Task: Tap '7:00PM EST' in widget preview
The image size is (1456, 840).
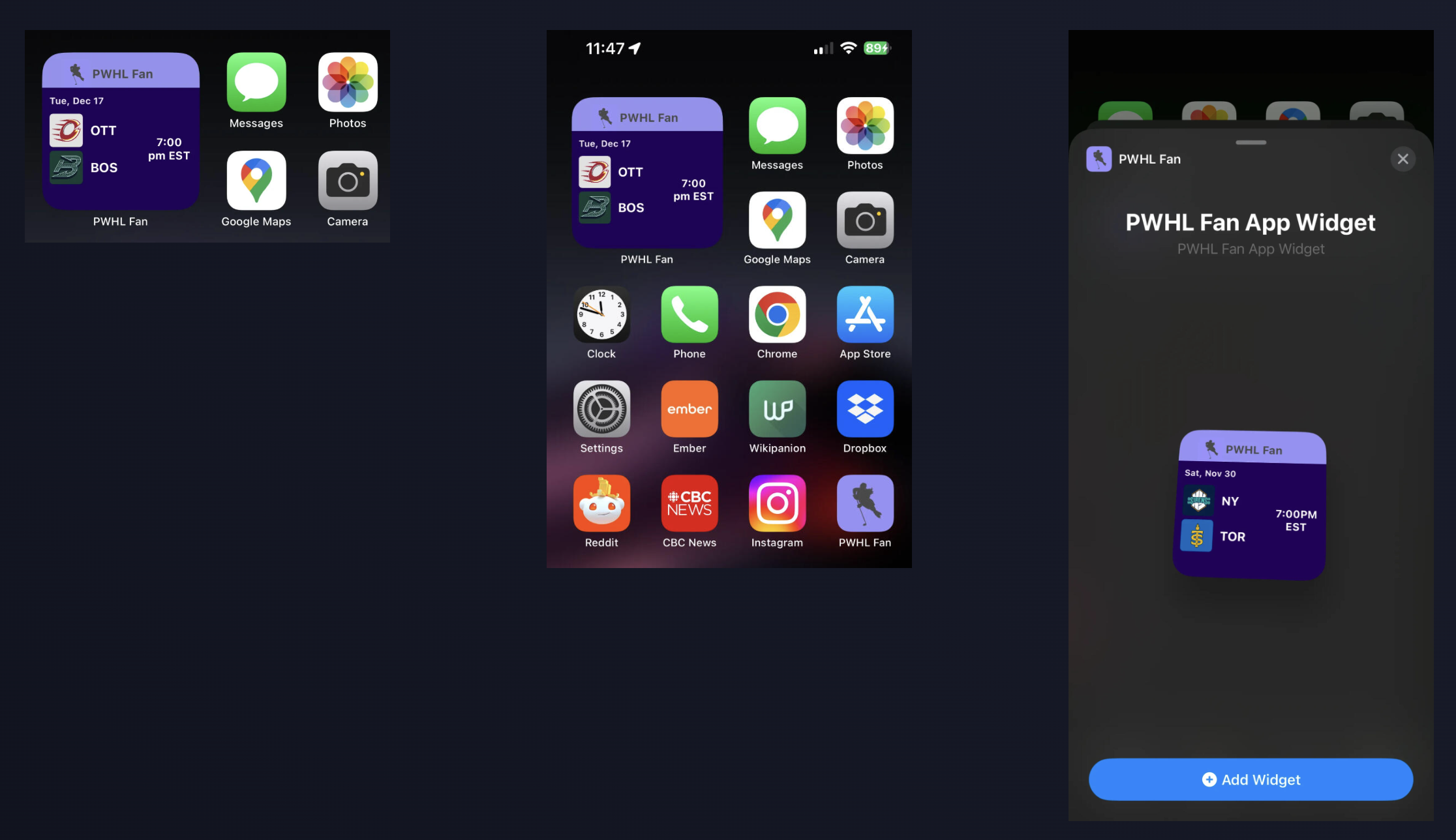Action: click(1296, 520)
